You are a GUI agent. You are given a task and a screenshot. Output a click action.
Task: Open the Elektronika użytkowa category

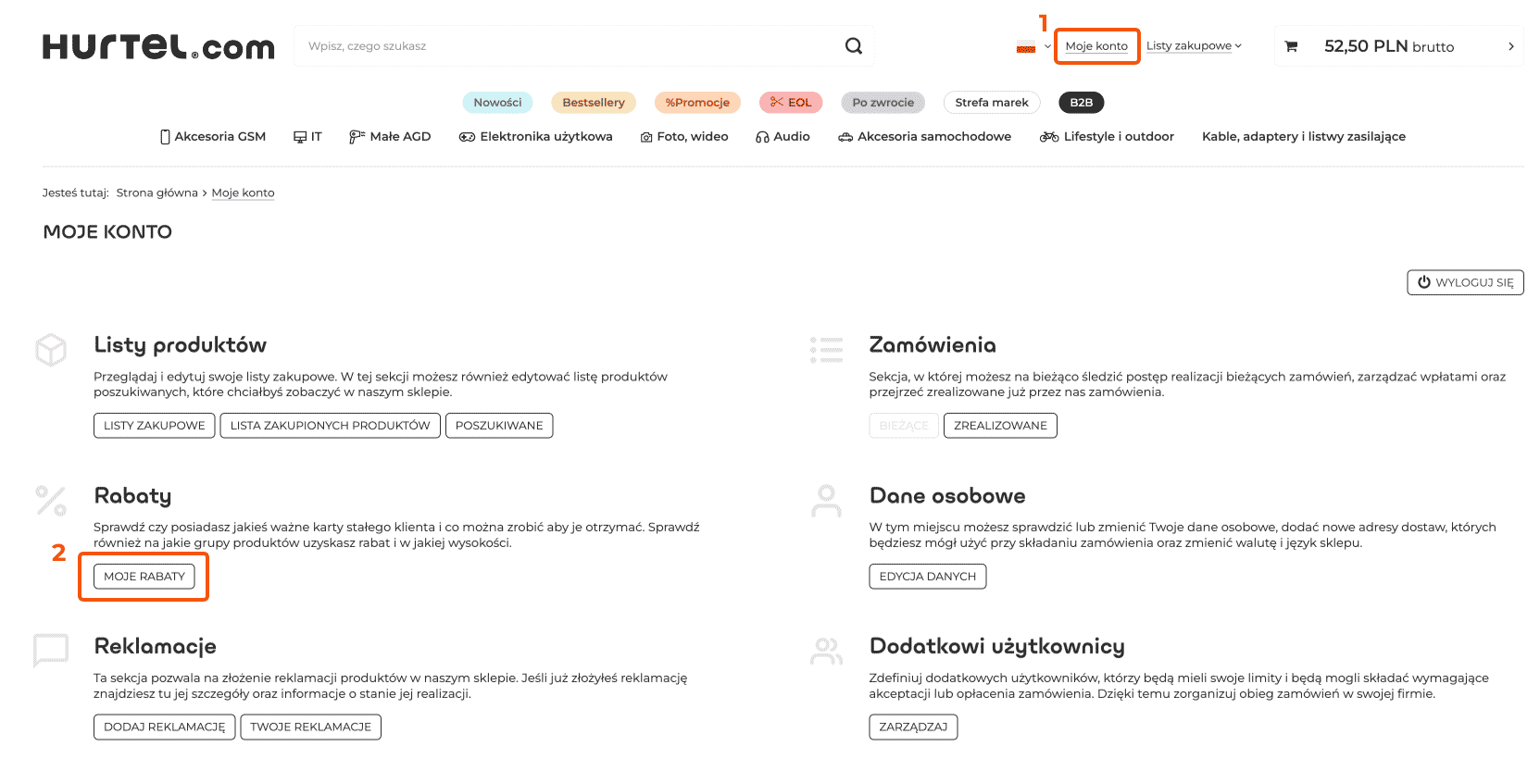point(536,136)
